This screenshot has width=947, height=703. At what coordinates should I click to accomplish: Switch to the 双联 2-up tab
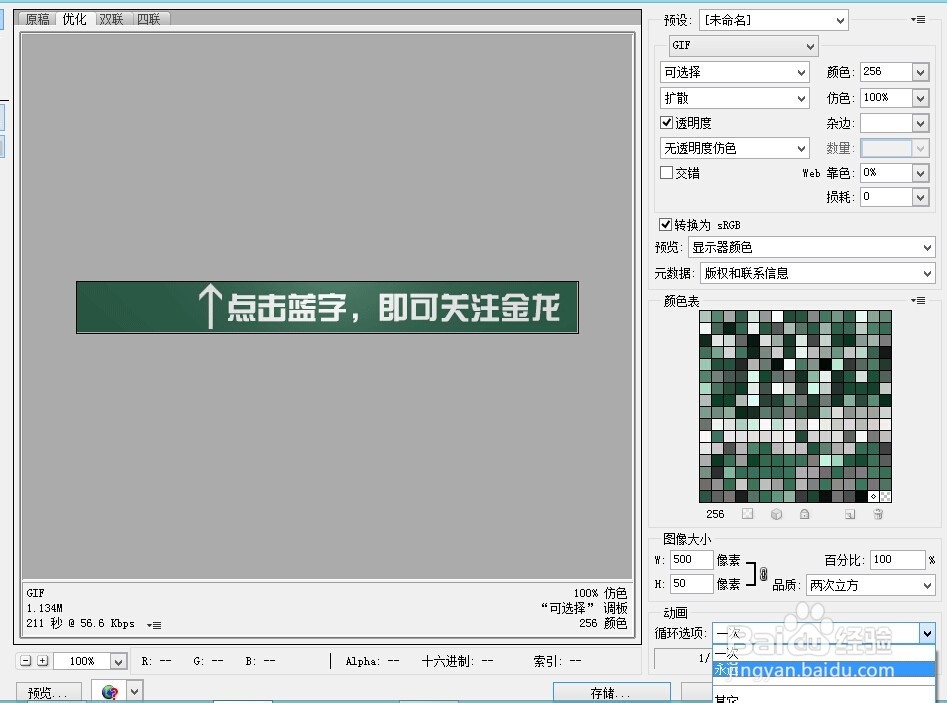pyautogui.click(x=111, y=19)
